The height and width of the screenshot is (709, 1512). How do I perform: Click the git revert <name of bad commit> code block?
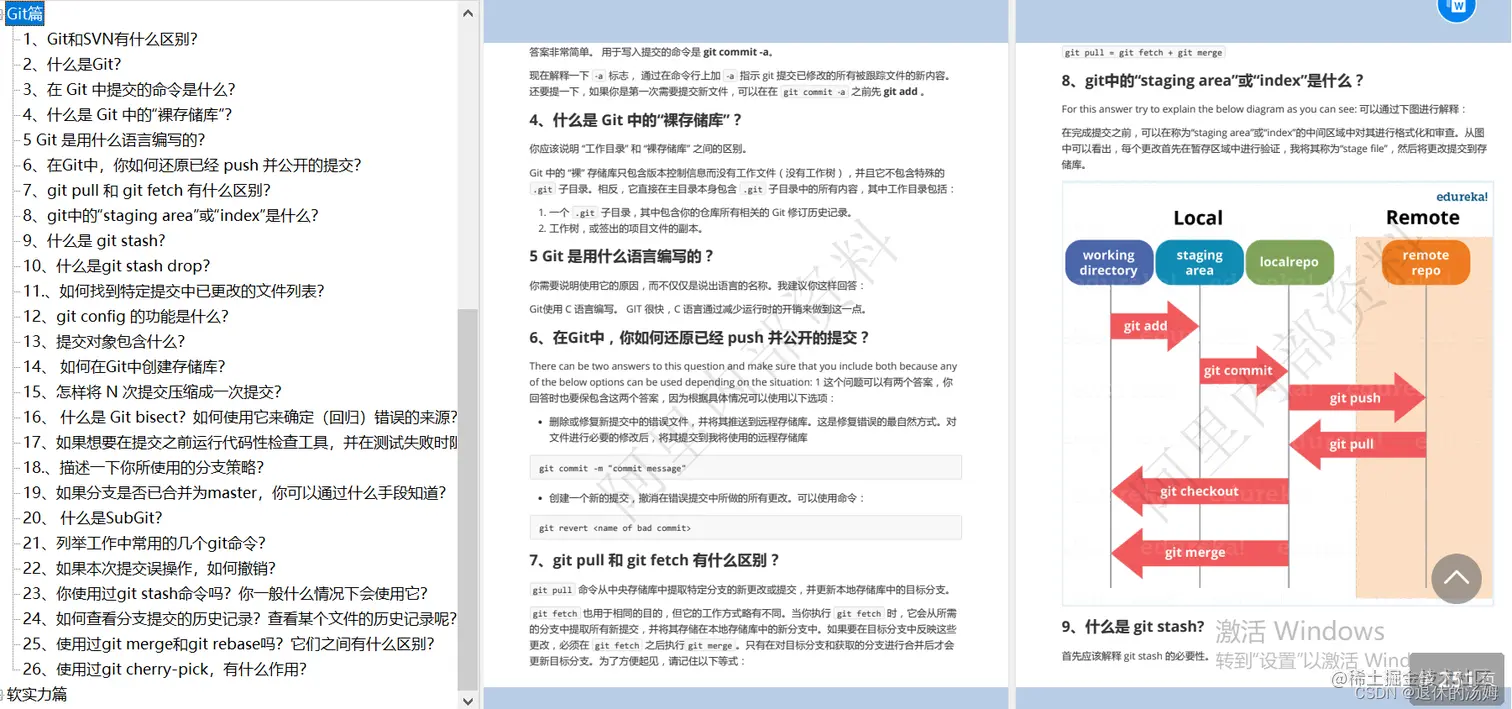point(745,528)
